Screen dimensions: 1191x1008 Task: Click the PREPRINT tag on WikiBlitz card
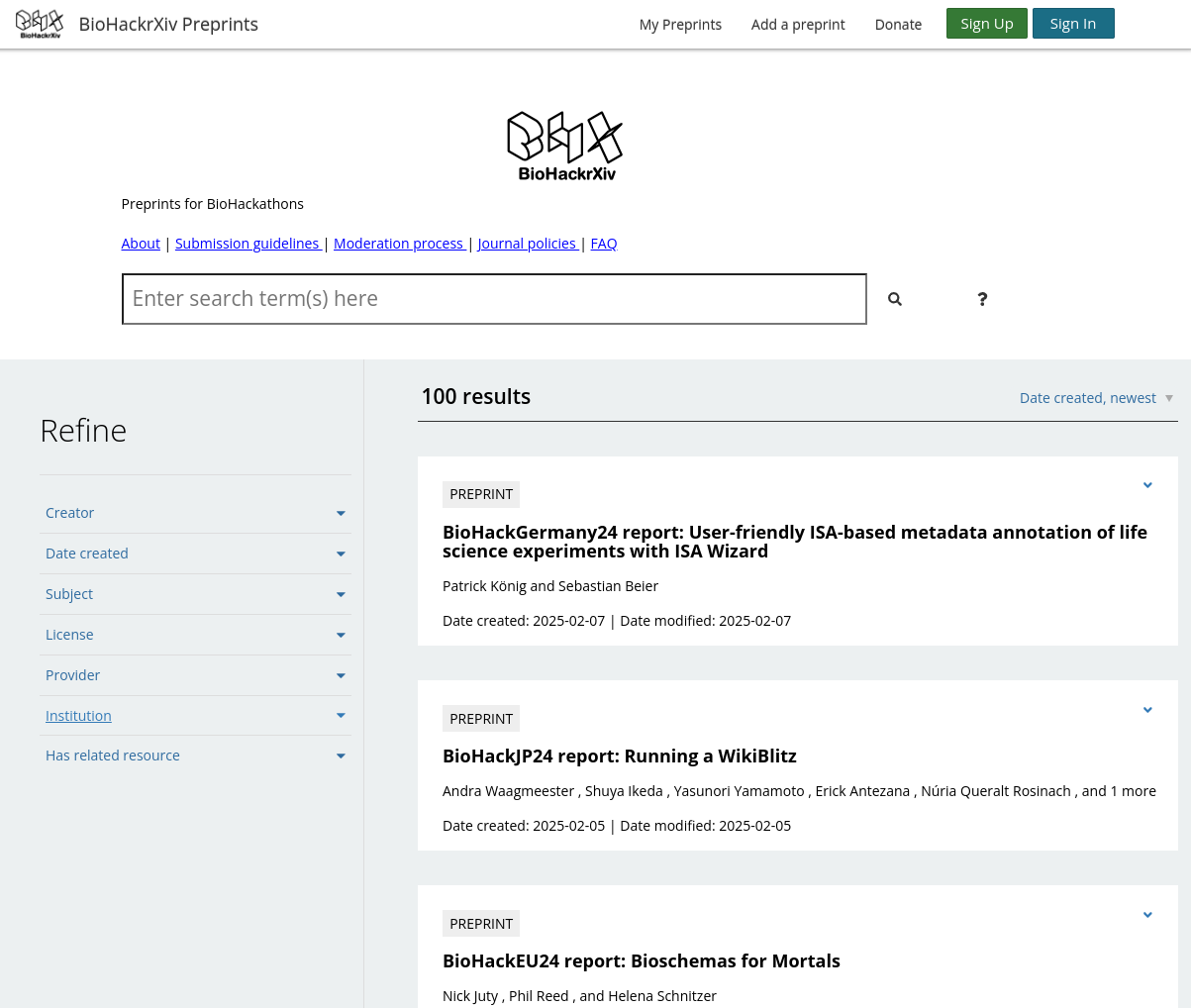click(x=481, y=719)
